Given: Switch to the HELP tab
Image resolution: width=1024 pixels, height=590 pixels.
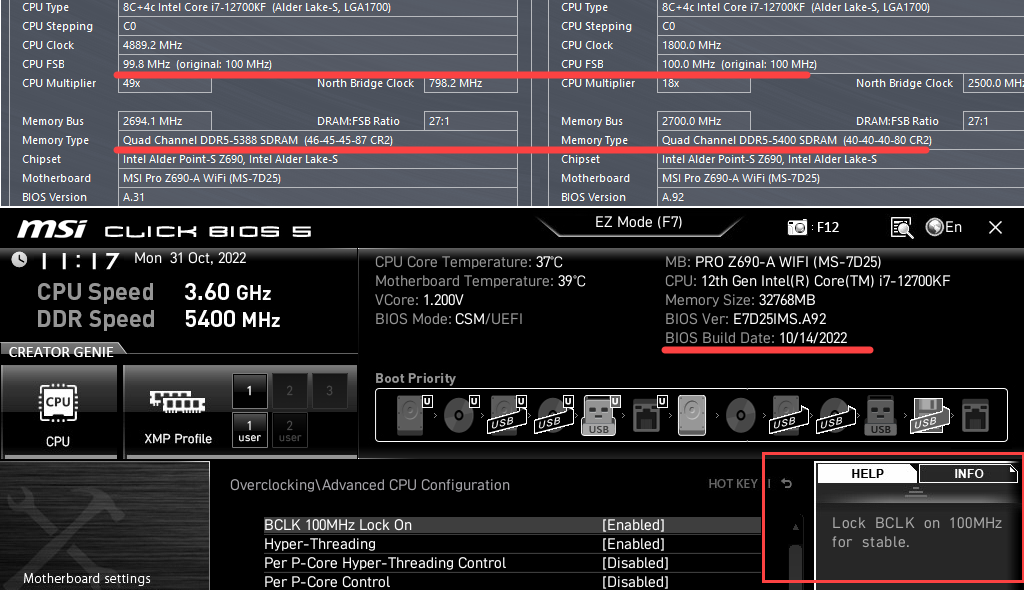Looking at the screenshot, I should (x=867, y=474).
